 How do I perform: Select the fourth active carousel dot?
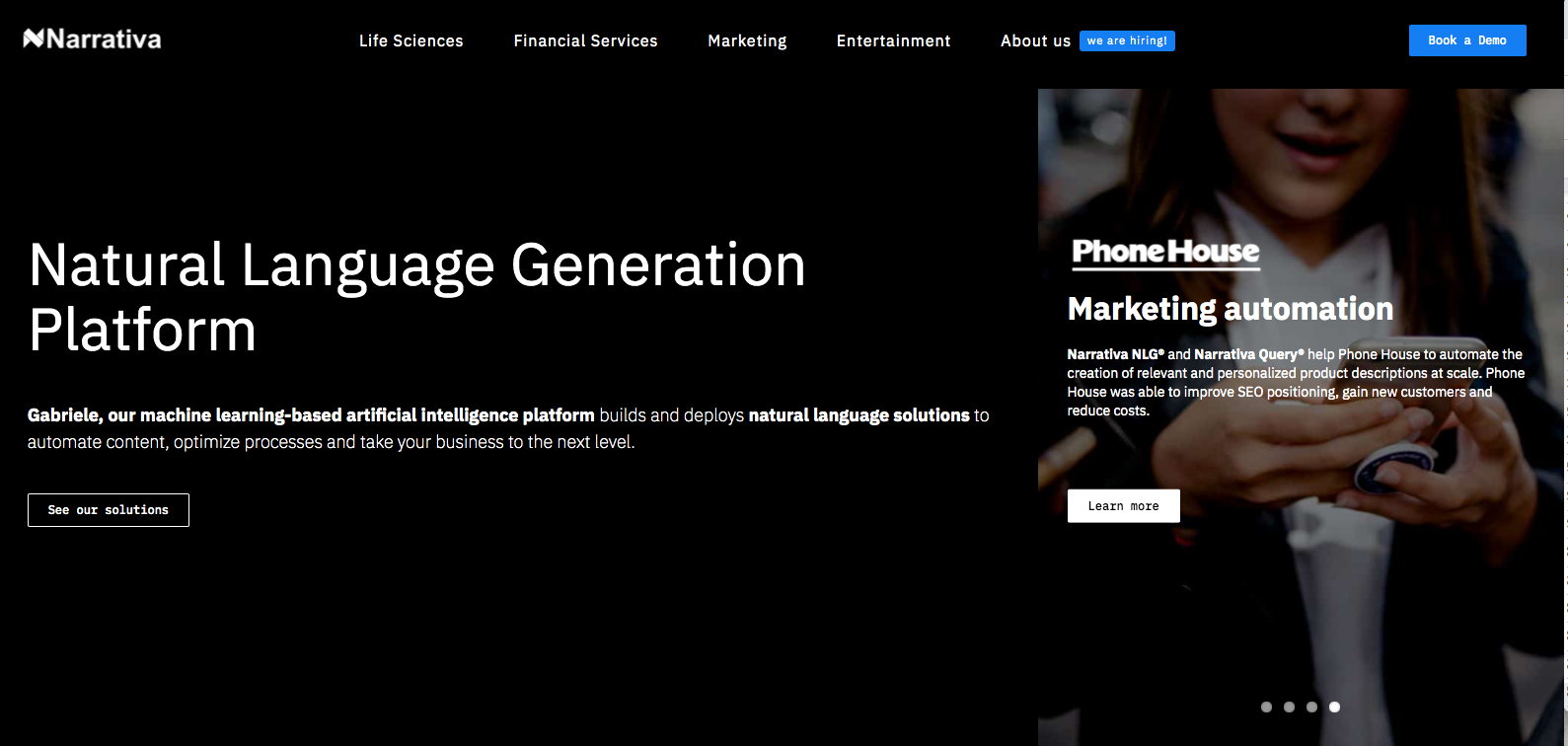(x=1334, y=707)
